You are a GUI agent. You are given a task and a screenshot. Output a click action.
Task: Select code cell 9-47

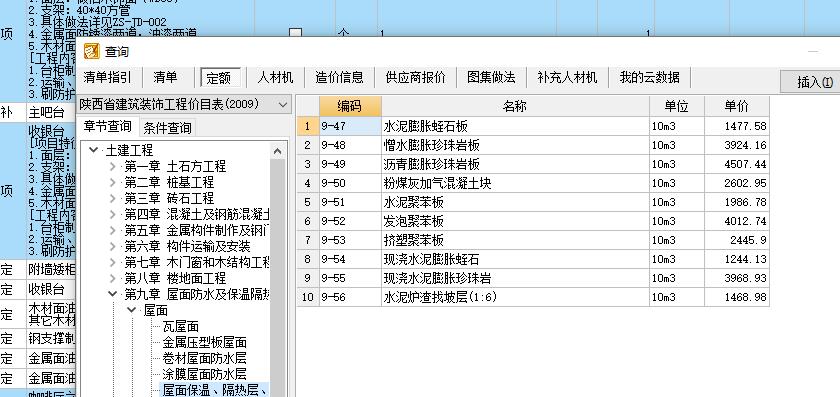[350, 126]
